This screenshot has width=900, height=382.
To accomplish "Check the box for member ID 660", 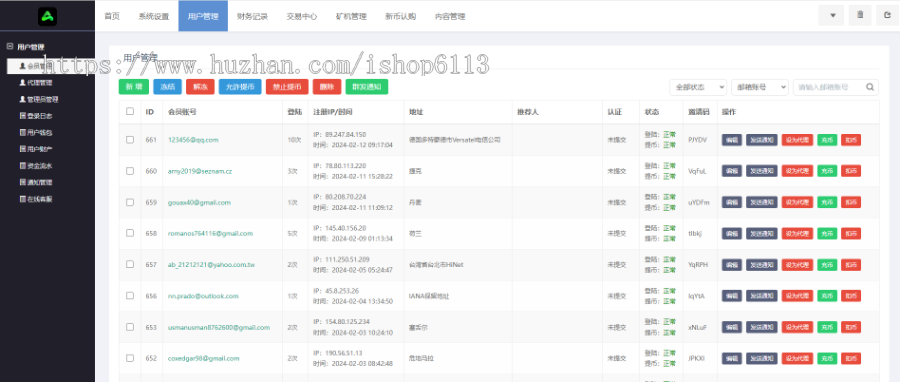I will point(130,171).
